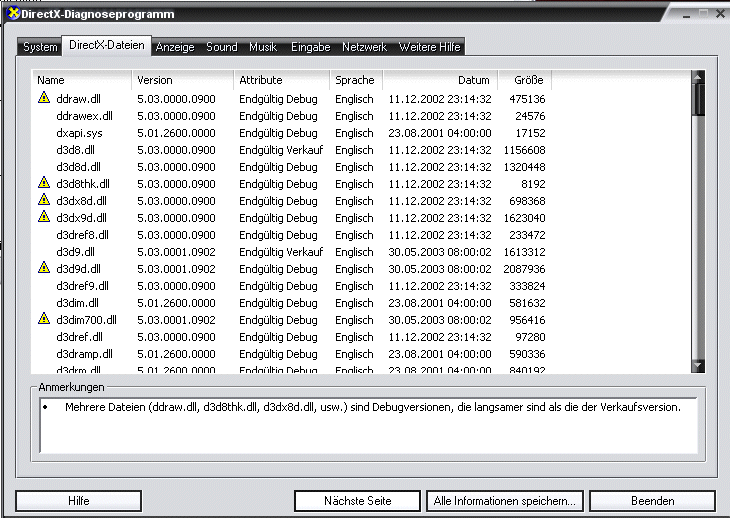Select the ddraw.dll file name
Screen dimensions: 730x518
click(78, 99)
